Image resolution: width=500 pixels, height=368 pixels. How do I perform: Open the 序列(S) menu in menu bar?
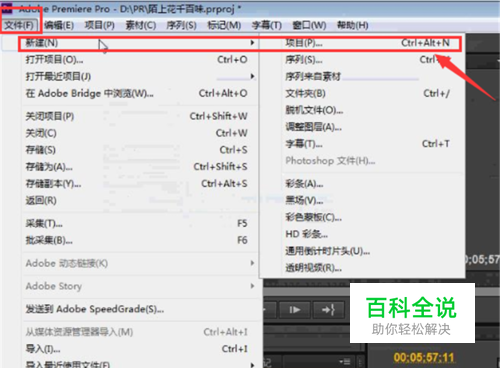click(181, 25)
